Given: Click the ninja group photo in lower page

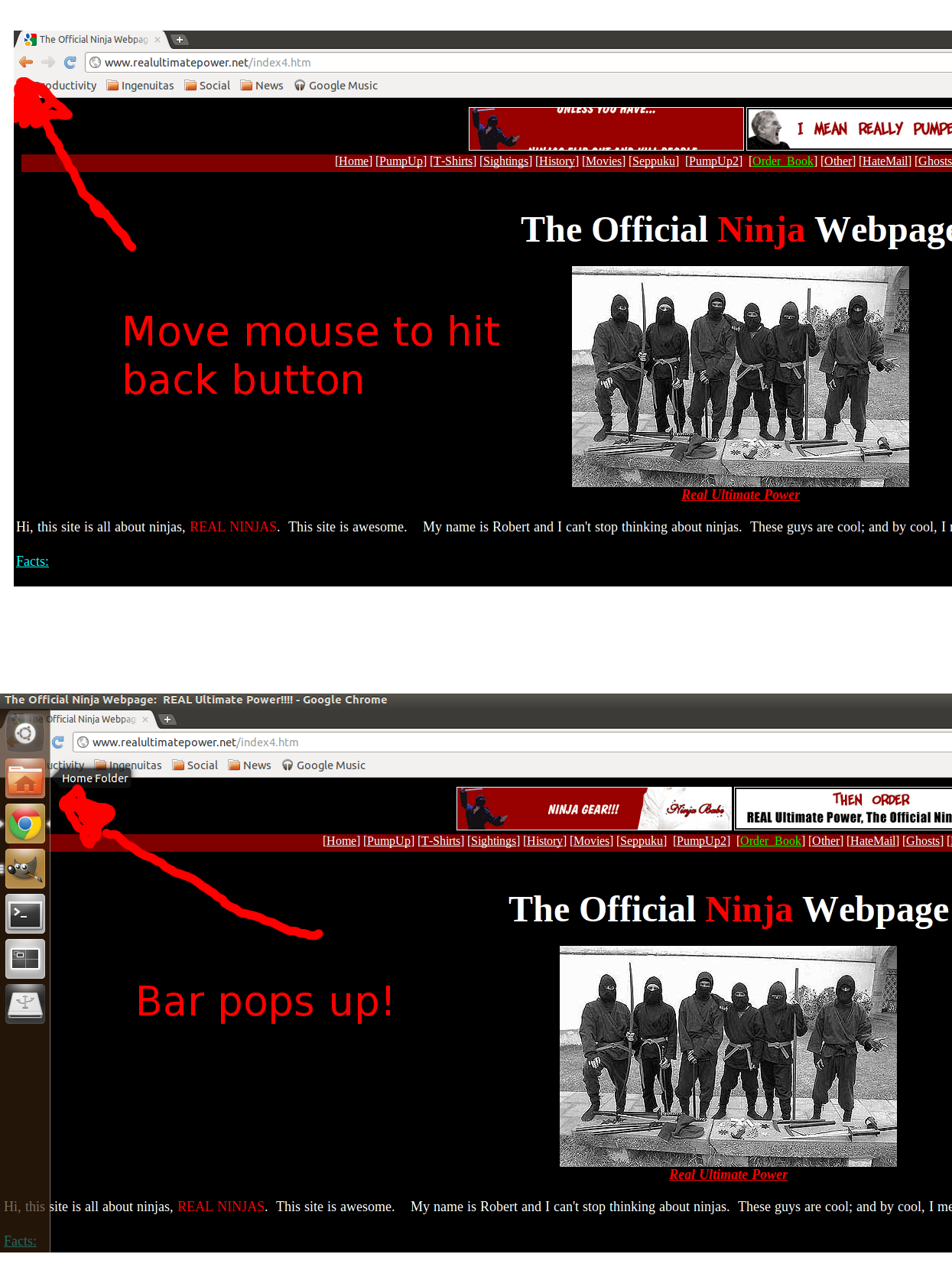Looking at the screenshot, I should coord(728,1056).
